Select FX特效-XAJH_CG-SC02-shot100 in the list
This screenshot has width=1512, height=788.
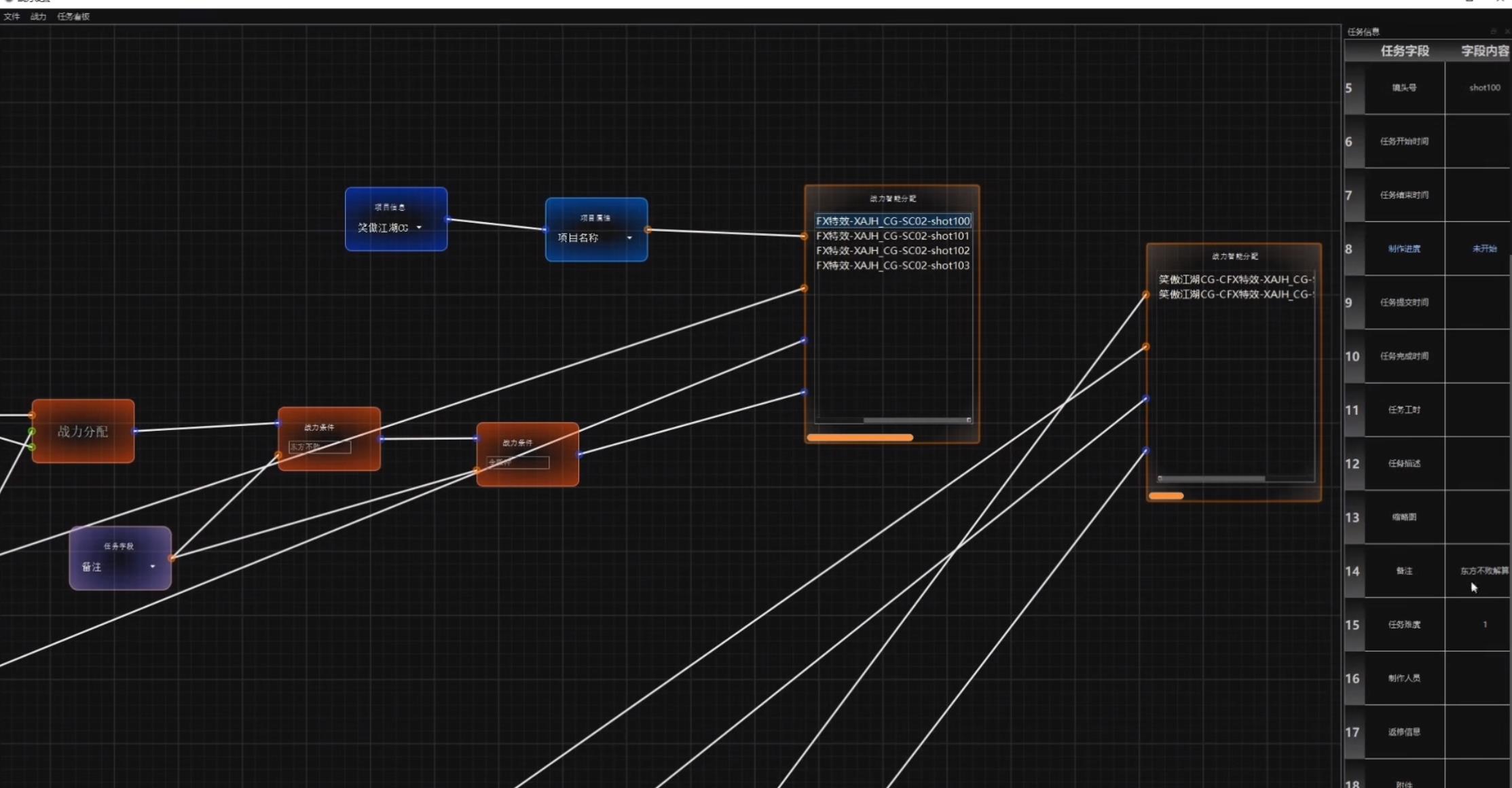point(893,221)
